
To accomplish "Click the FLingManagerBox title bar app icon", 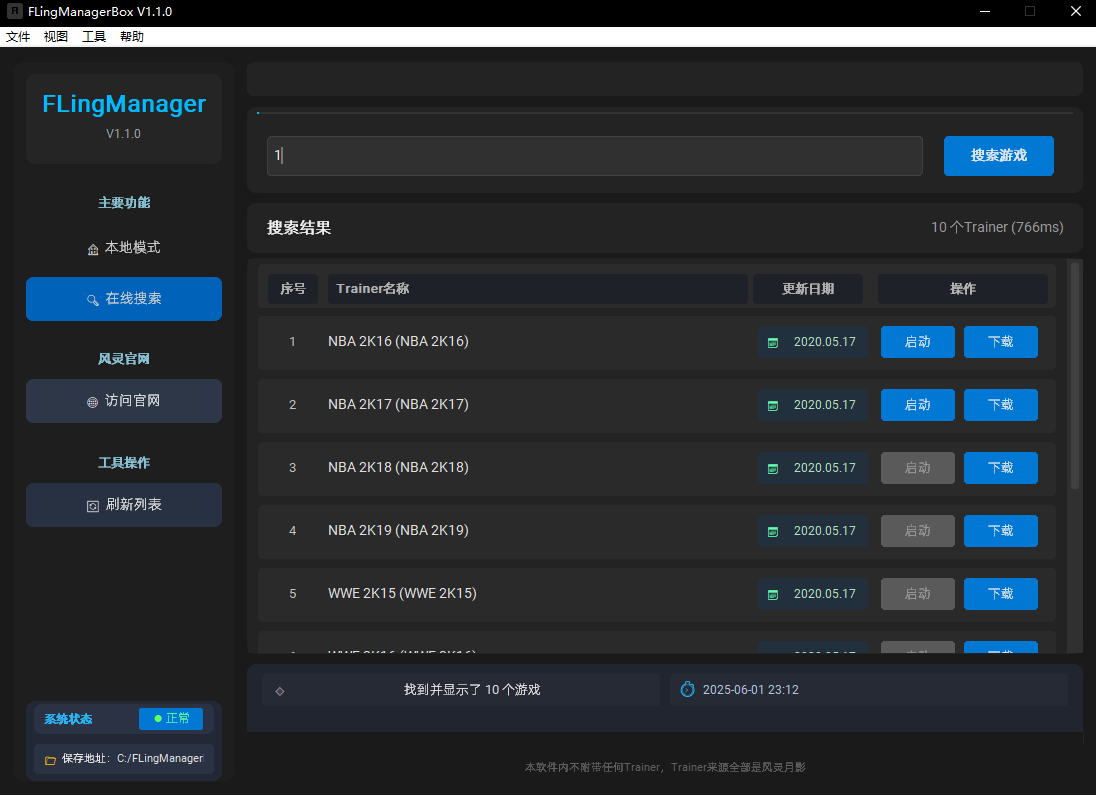I will coord(15,11).
